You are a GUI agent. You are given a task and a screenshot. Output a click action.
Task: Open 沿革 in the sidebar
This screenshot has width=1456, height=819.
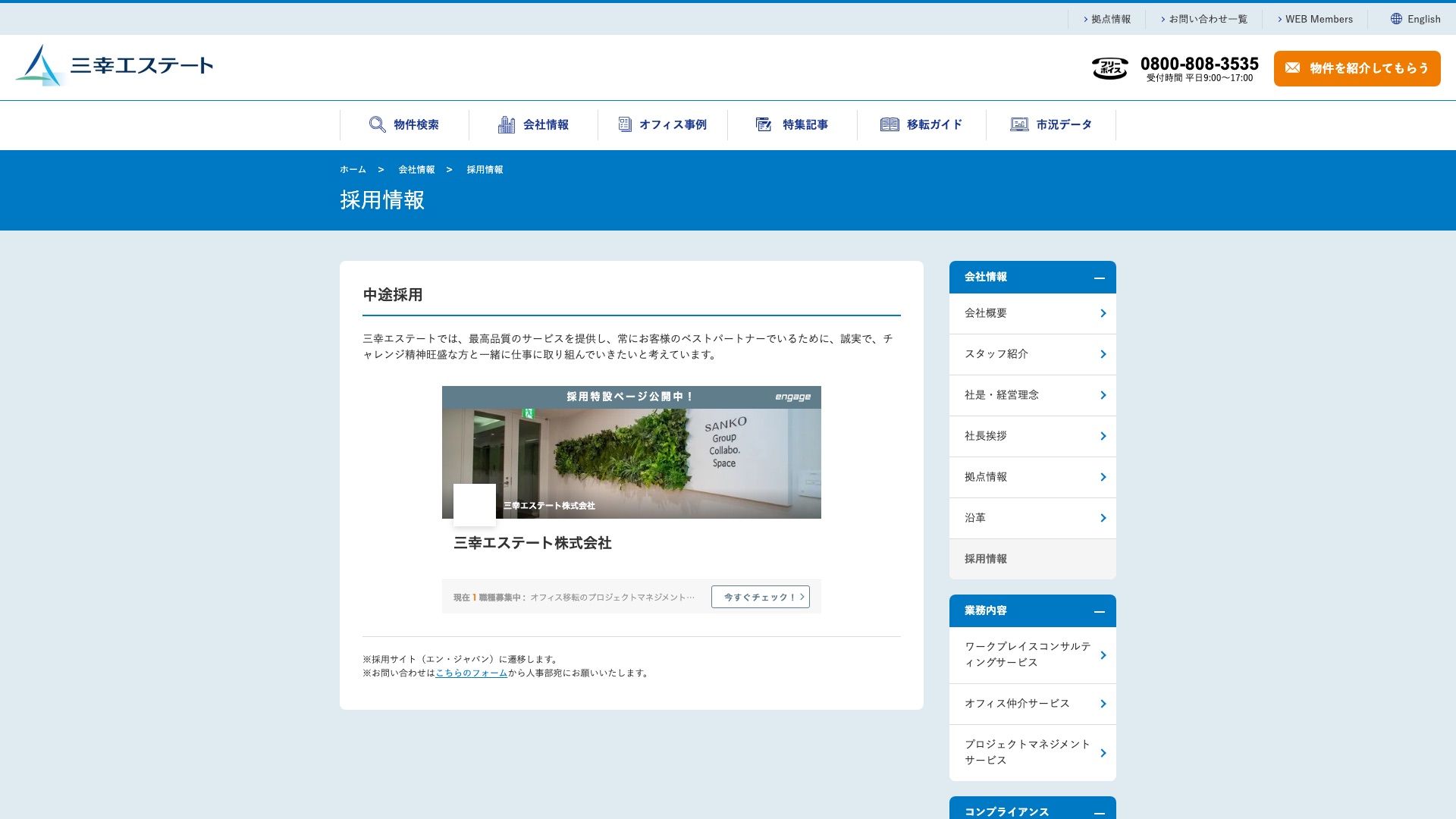coord(1032,518)
